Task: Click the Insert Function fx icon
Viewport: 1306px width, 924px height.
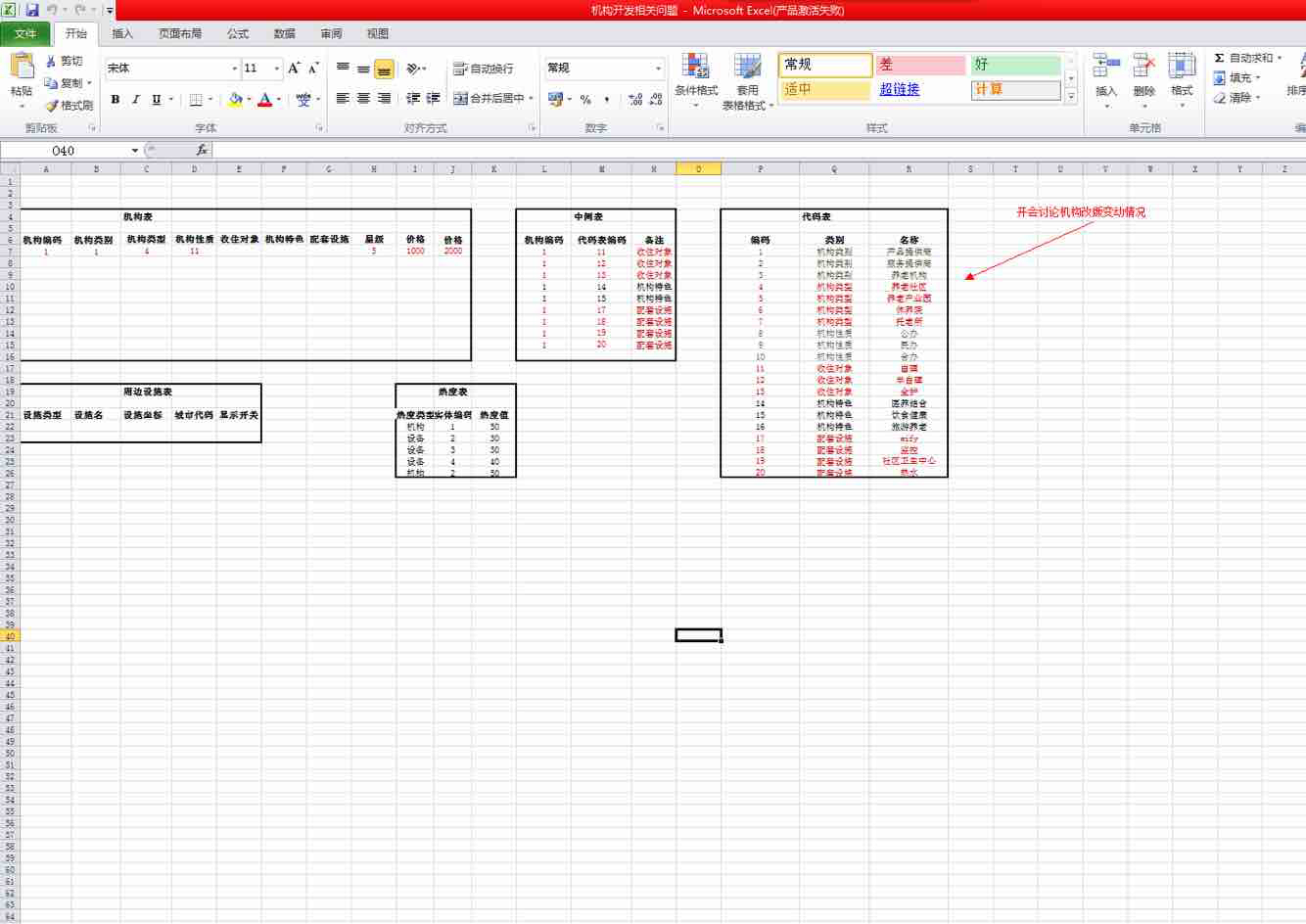Action: (202, 150)
